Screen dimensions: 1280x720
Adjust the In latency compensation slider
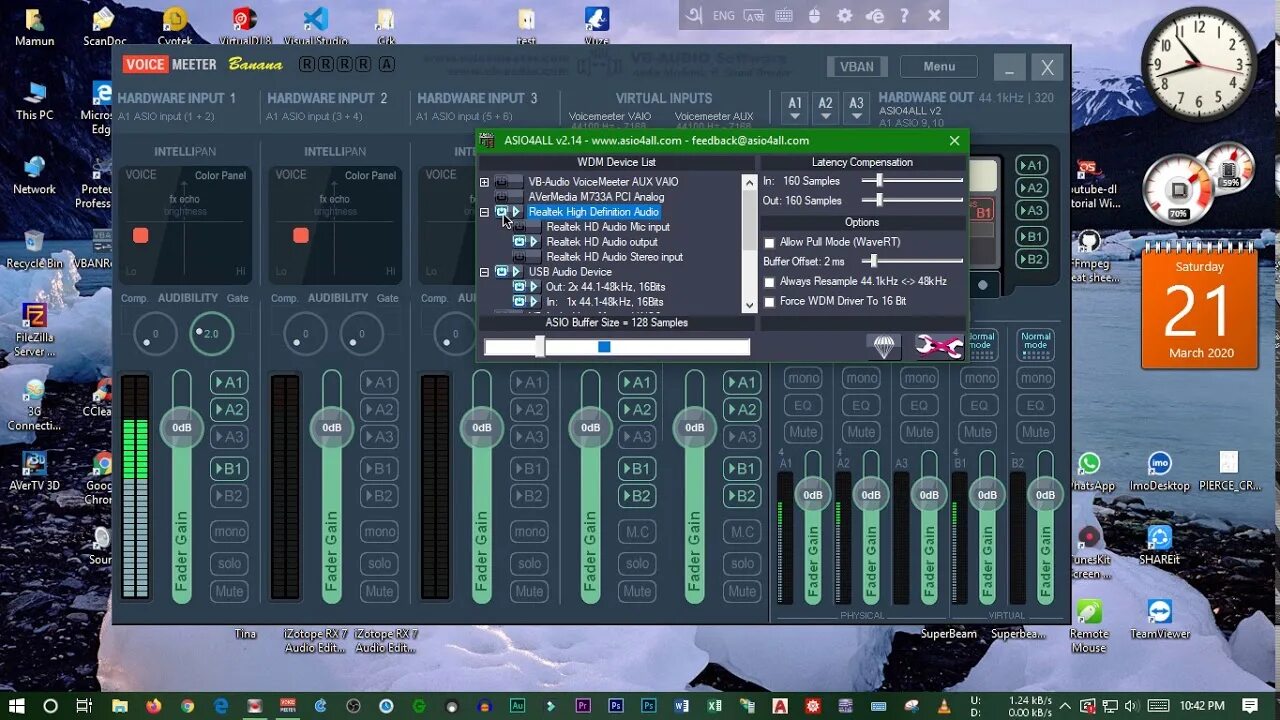point(879,181)
